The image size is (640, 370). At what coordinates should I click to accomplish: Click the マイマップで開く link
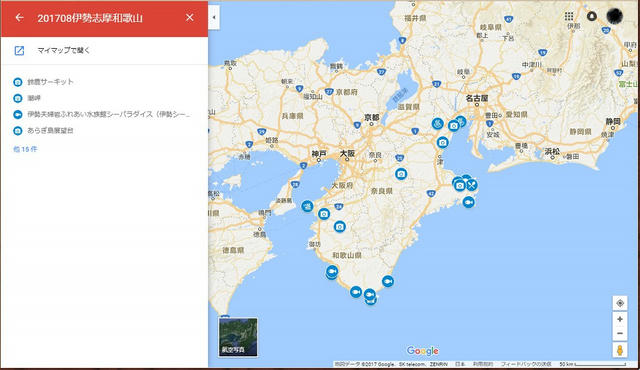coord(64,50)
